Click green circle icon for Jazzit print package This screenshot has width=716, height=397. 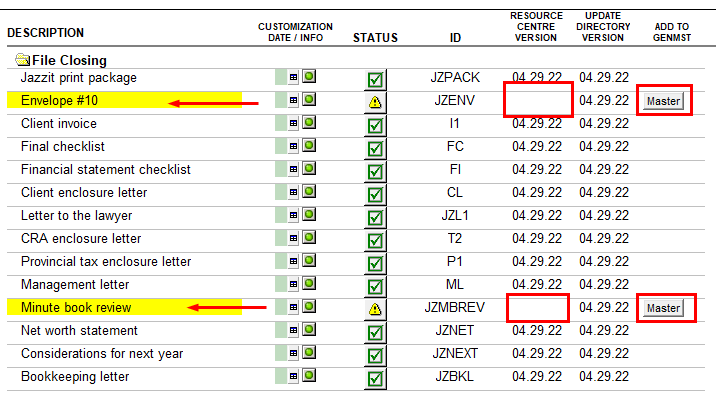309,76
